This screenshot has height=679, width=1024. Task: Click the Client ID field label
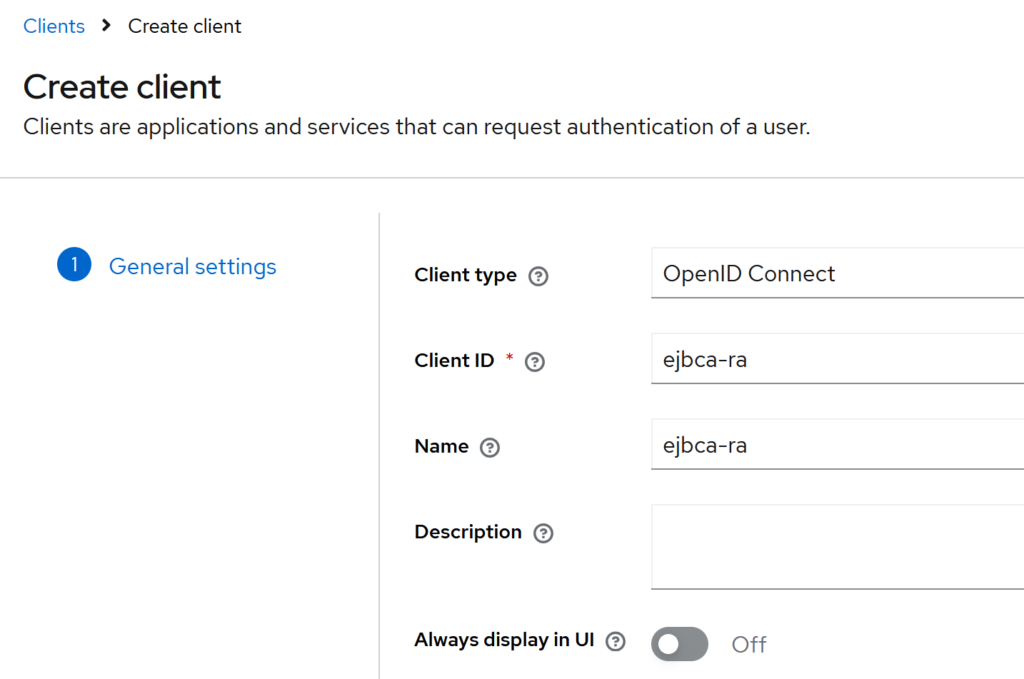(x=454, y=361)
